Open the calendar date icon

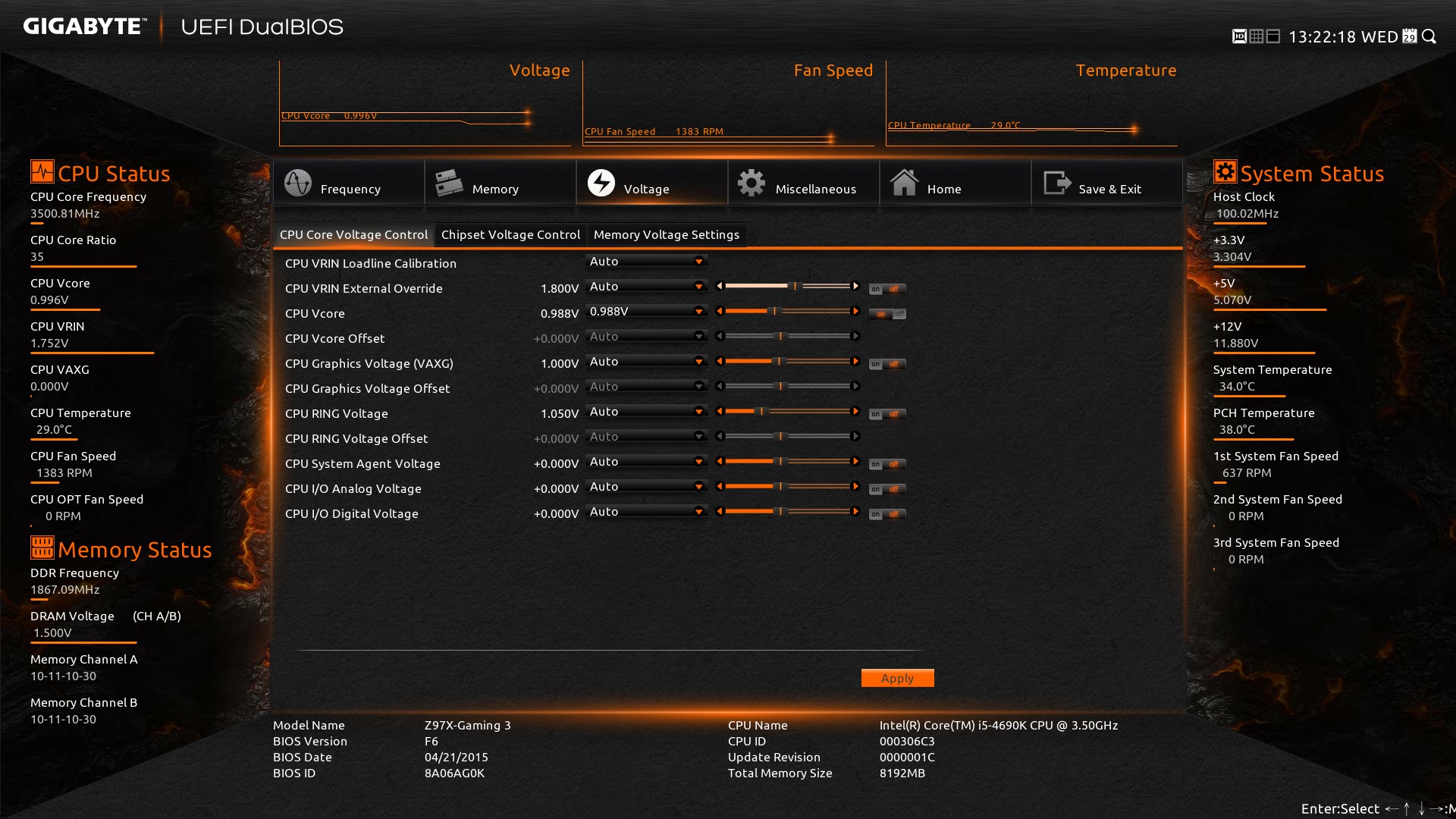click(1410, 36)
